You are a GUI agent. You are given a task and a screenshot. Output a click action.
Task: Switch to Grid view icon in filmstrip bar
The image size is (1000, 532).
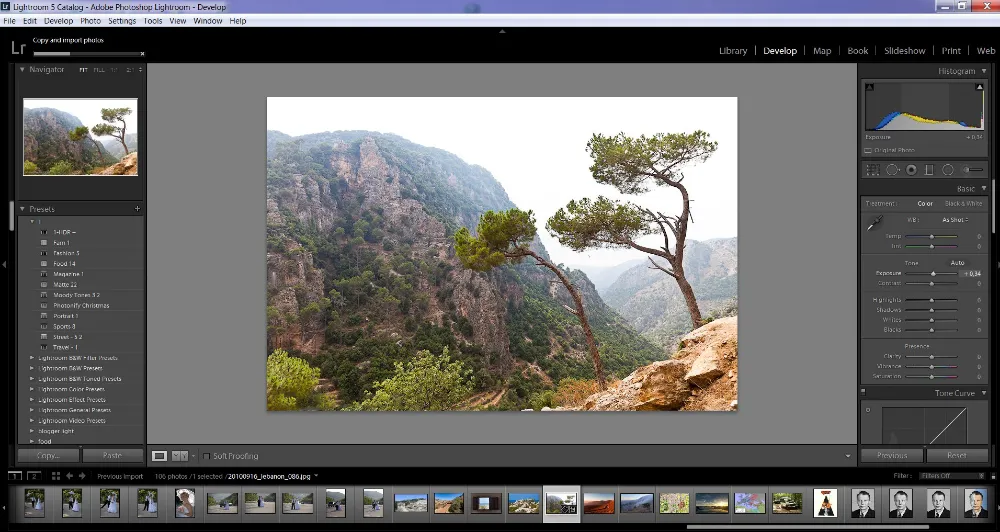pos(55,476)
